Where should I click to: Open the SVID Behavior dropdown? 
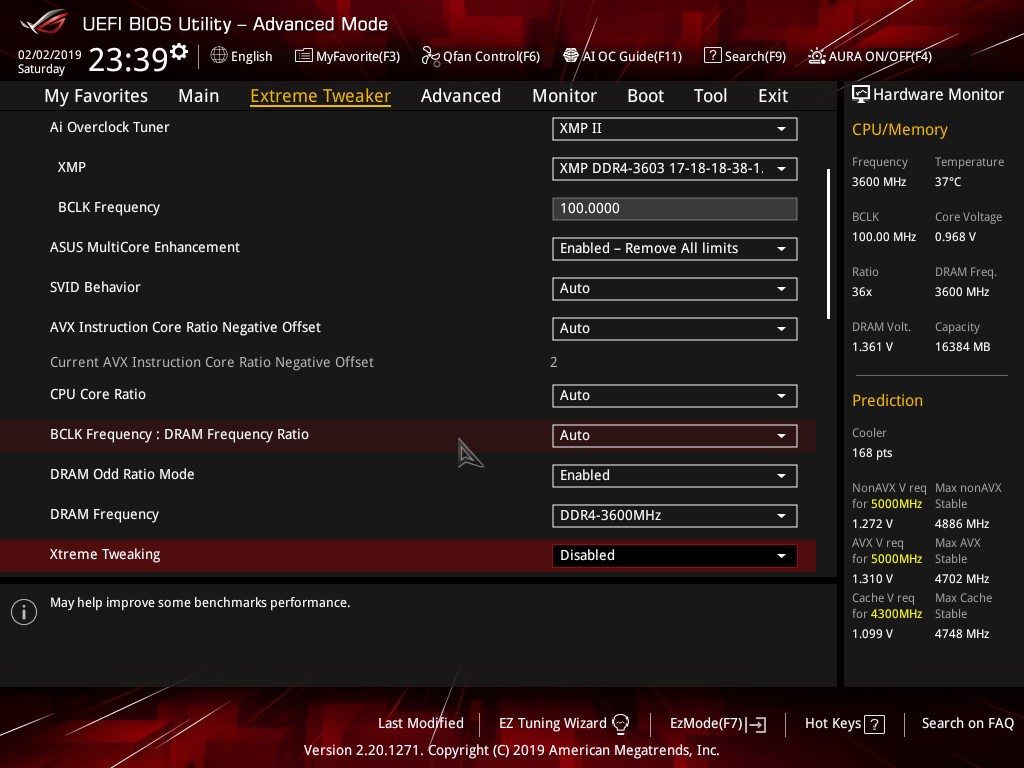[675, 289]
